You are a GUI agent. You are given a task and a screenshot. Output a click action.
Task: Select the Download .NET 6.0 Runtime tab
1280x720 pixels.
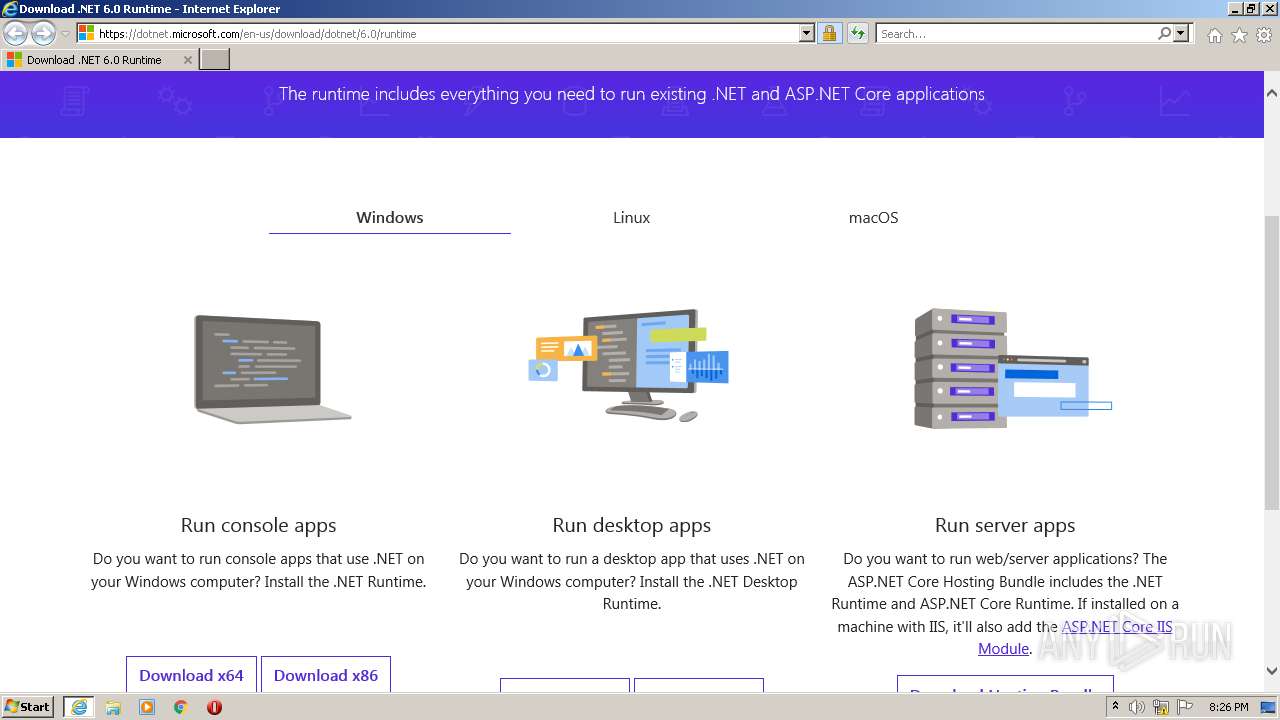(99, 60)
